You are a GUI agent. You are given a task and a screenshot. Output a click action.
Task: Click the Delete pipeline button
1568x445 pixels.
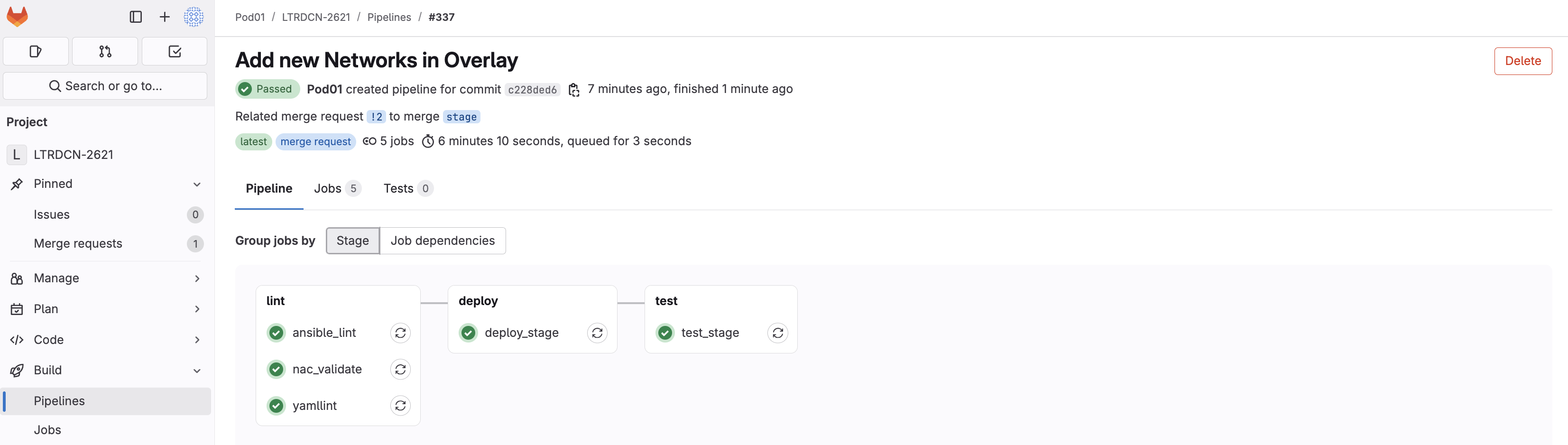1522,61
